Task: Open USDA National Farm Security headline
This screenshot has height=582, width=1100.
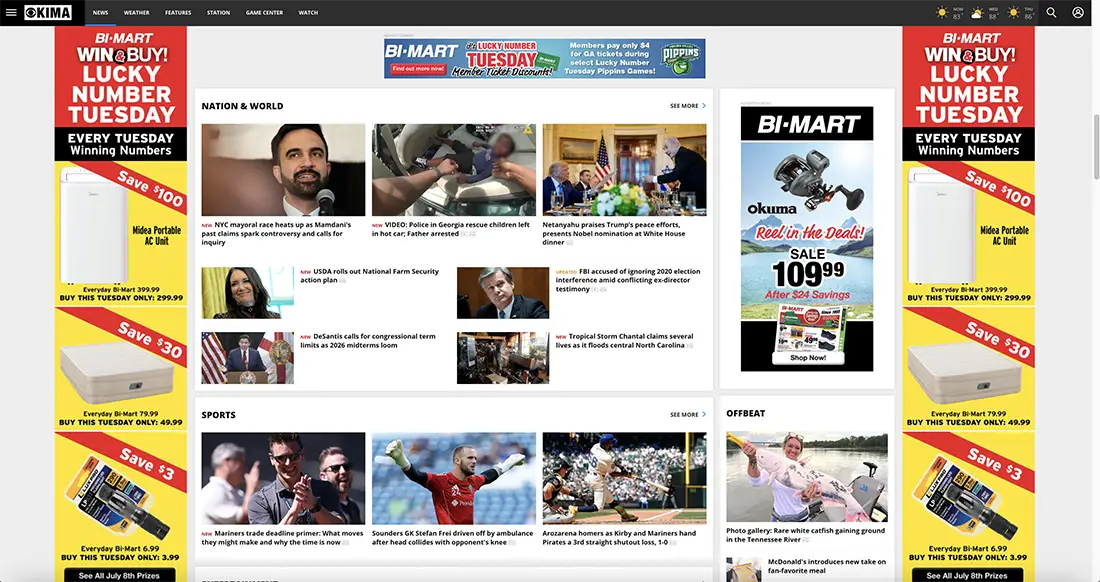Action: 370,276
